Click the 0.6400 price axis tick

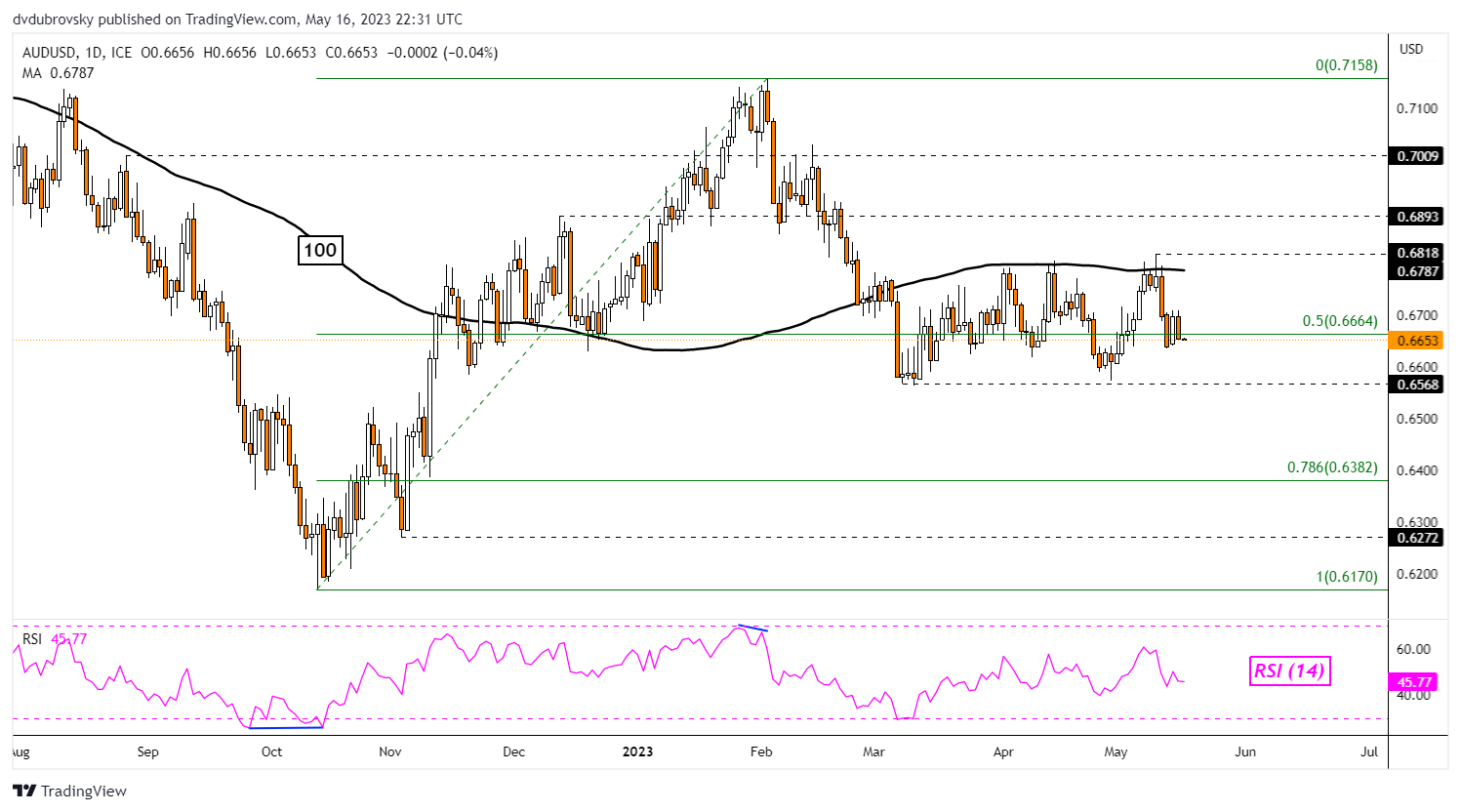pos(1416,470)
